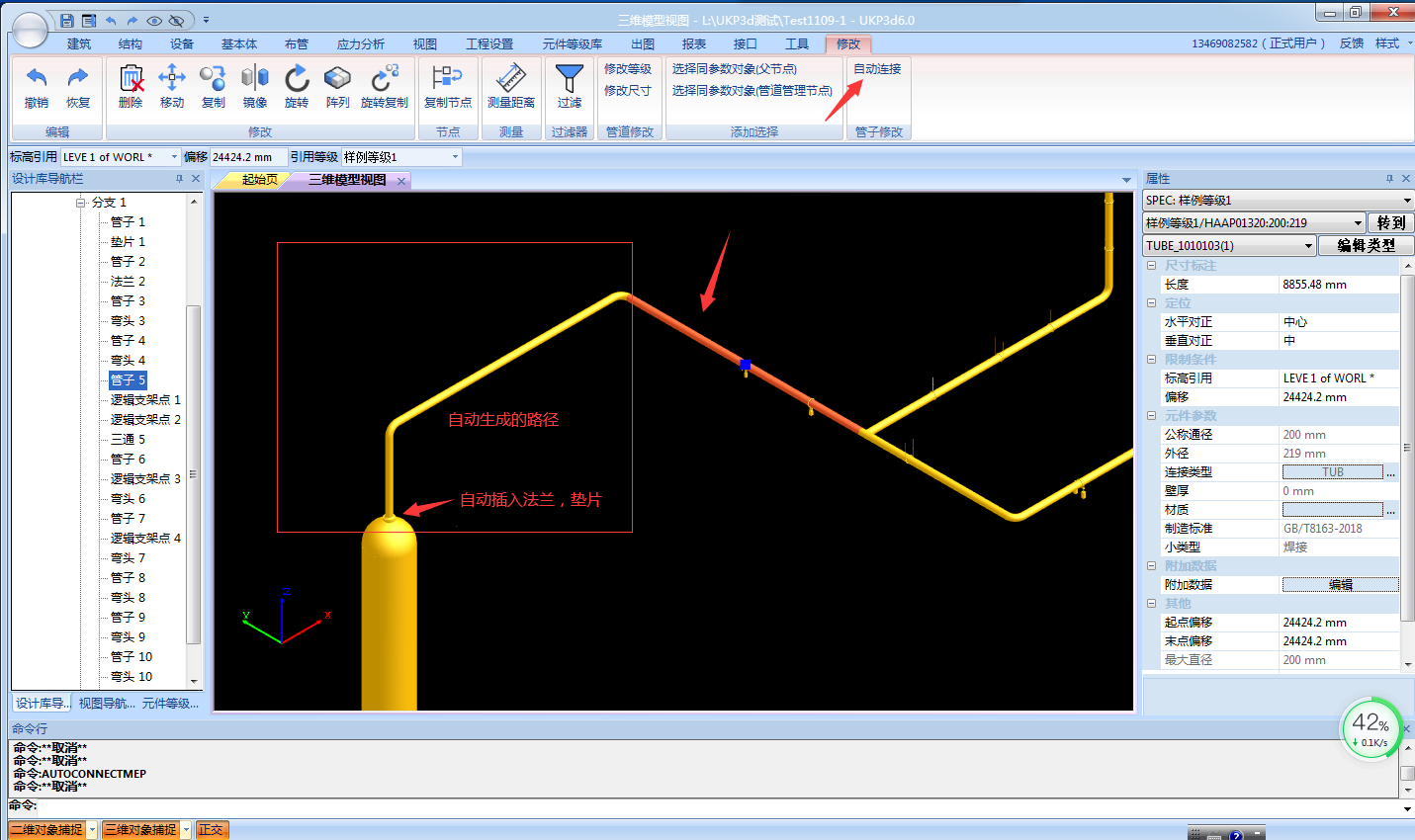Open the 布管 ribbon tab
The height and width of the screenshot is (840, 1415).
(x=297, y=43)
